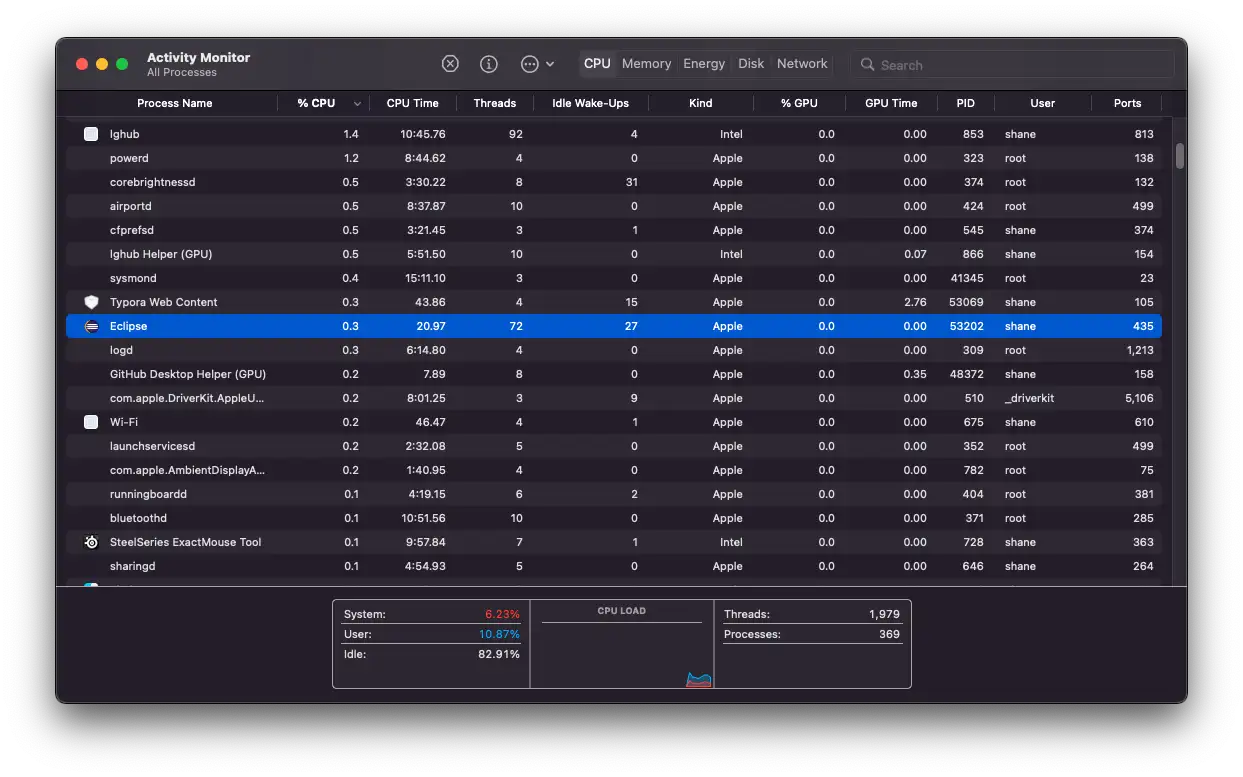1243x777 pixels.
Task: Sort by Idle Wake-Ups column
Action: point(590,103)
